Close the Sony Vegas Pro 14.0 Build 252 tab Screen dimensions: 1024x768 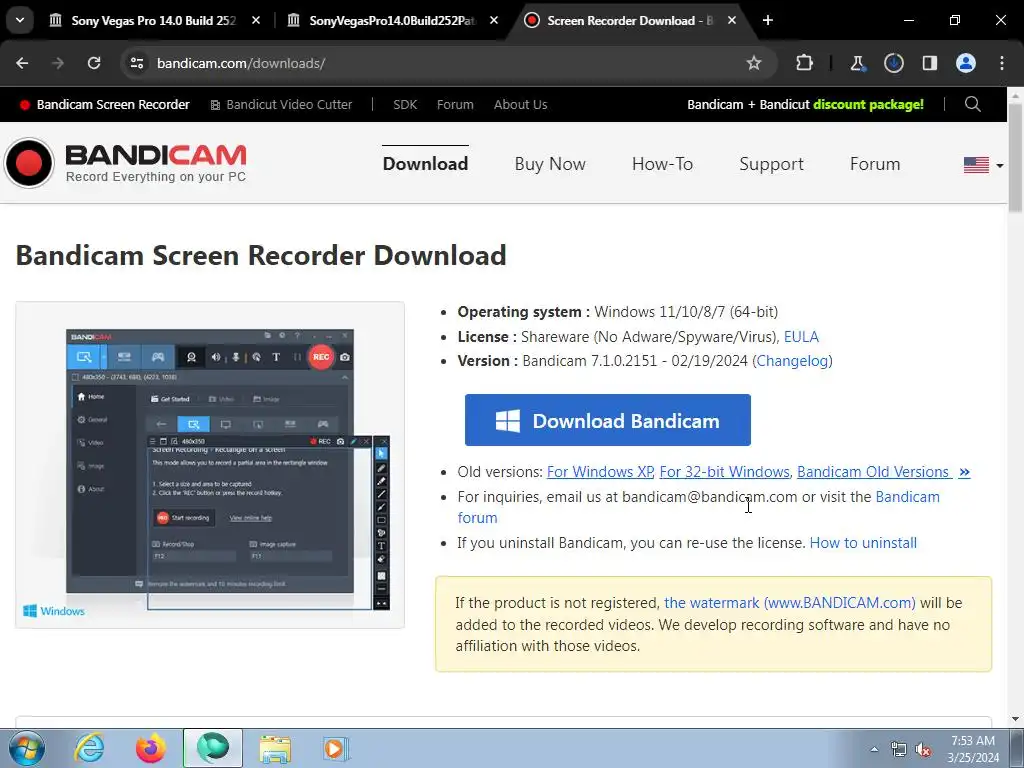tap(256, 20)
